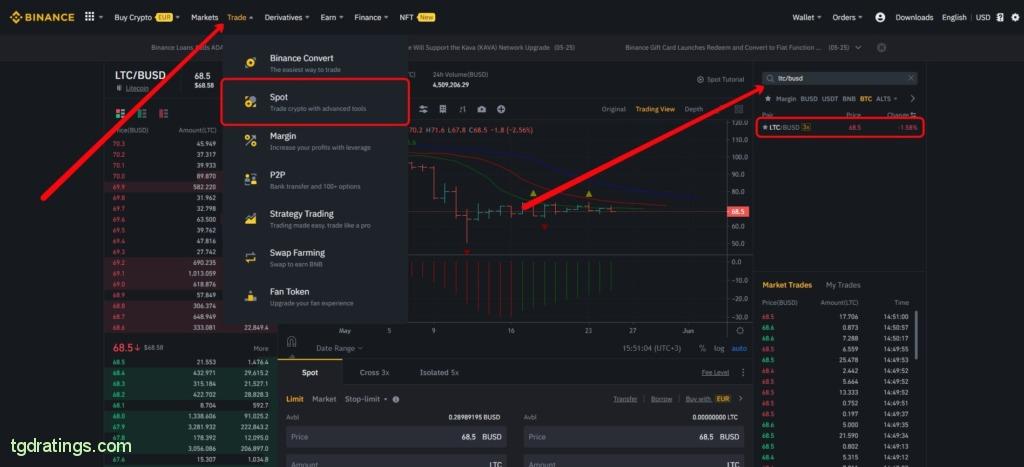Expand the Finance menu
Screen dimensions: 1024x467
point(371,18)
